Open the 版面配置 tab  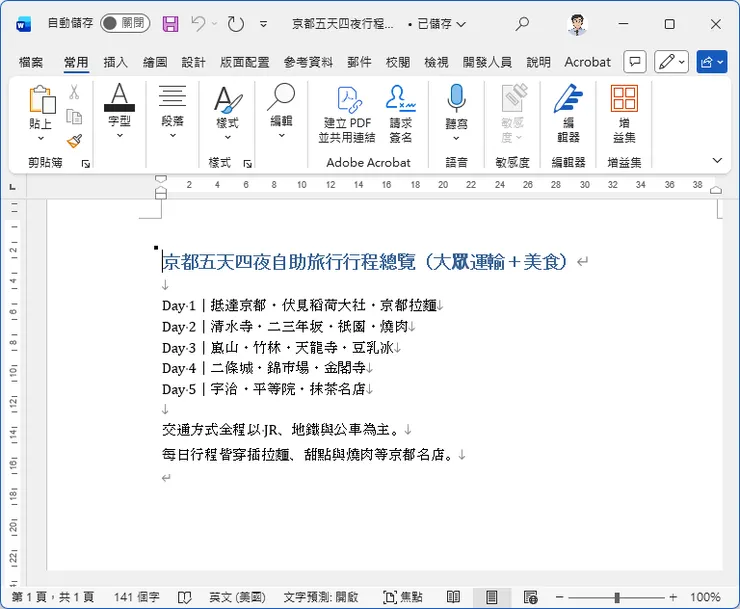(x=244, y=62)
